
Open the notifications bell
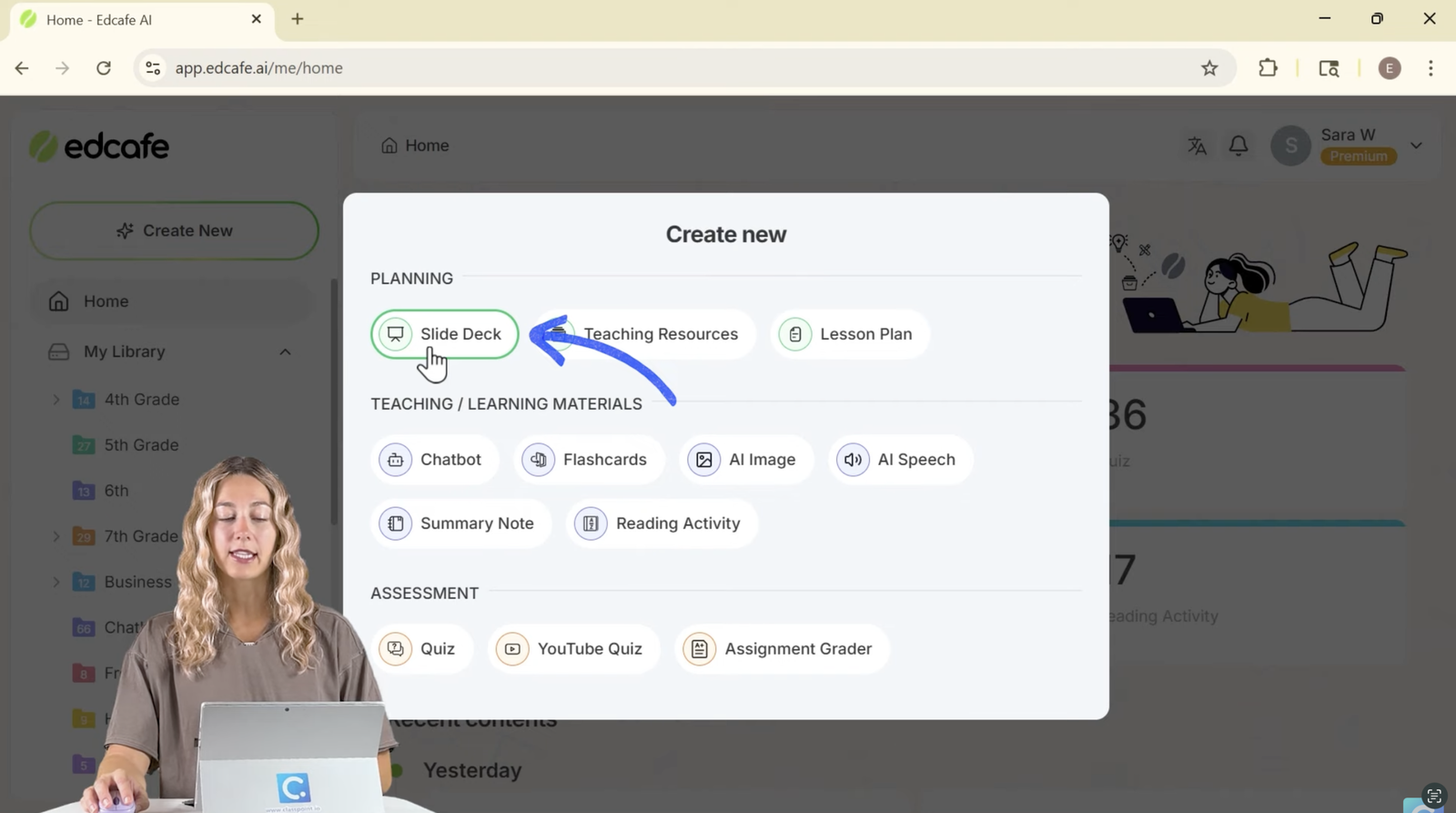point(1239,146)
